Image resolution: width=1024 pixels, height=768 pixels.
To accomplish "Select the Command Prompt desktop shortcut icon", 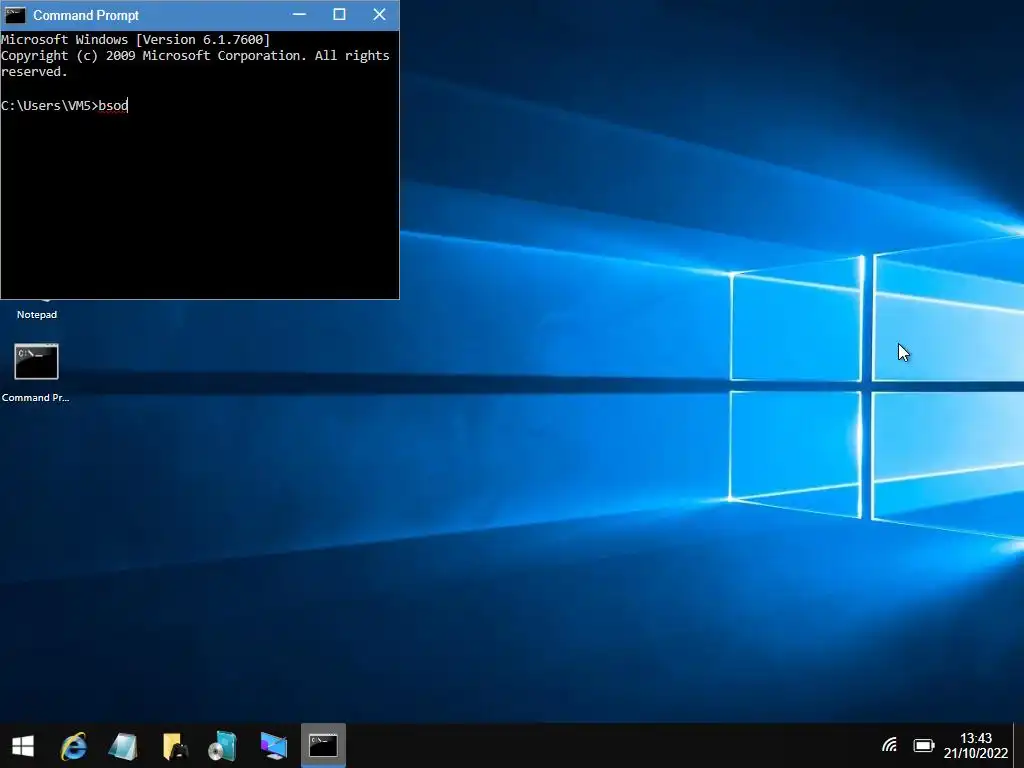I will (x=37, y=361).
